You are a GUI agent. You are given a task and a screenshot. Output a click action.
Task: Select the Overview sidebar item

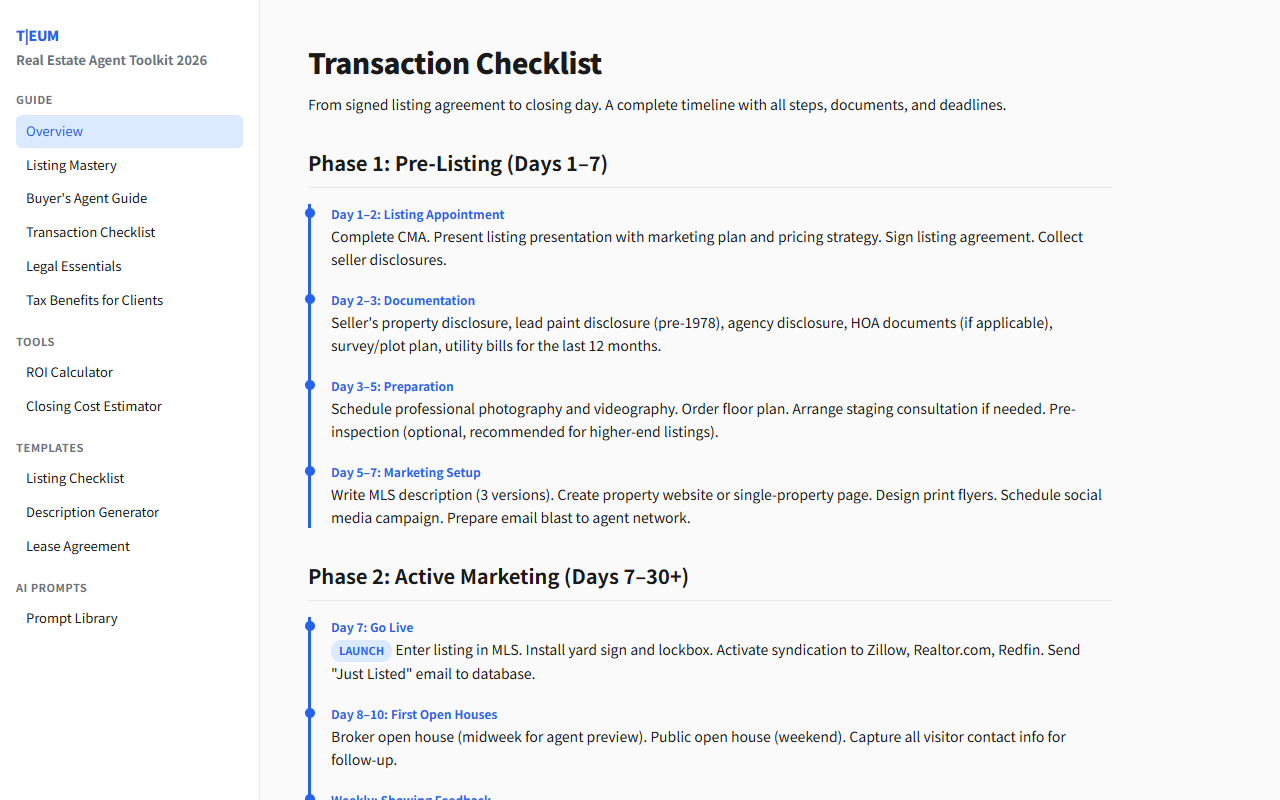pos(54,131)
